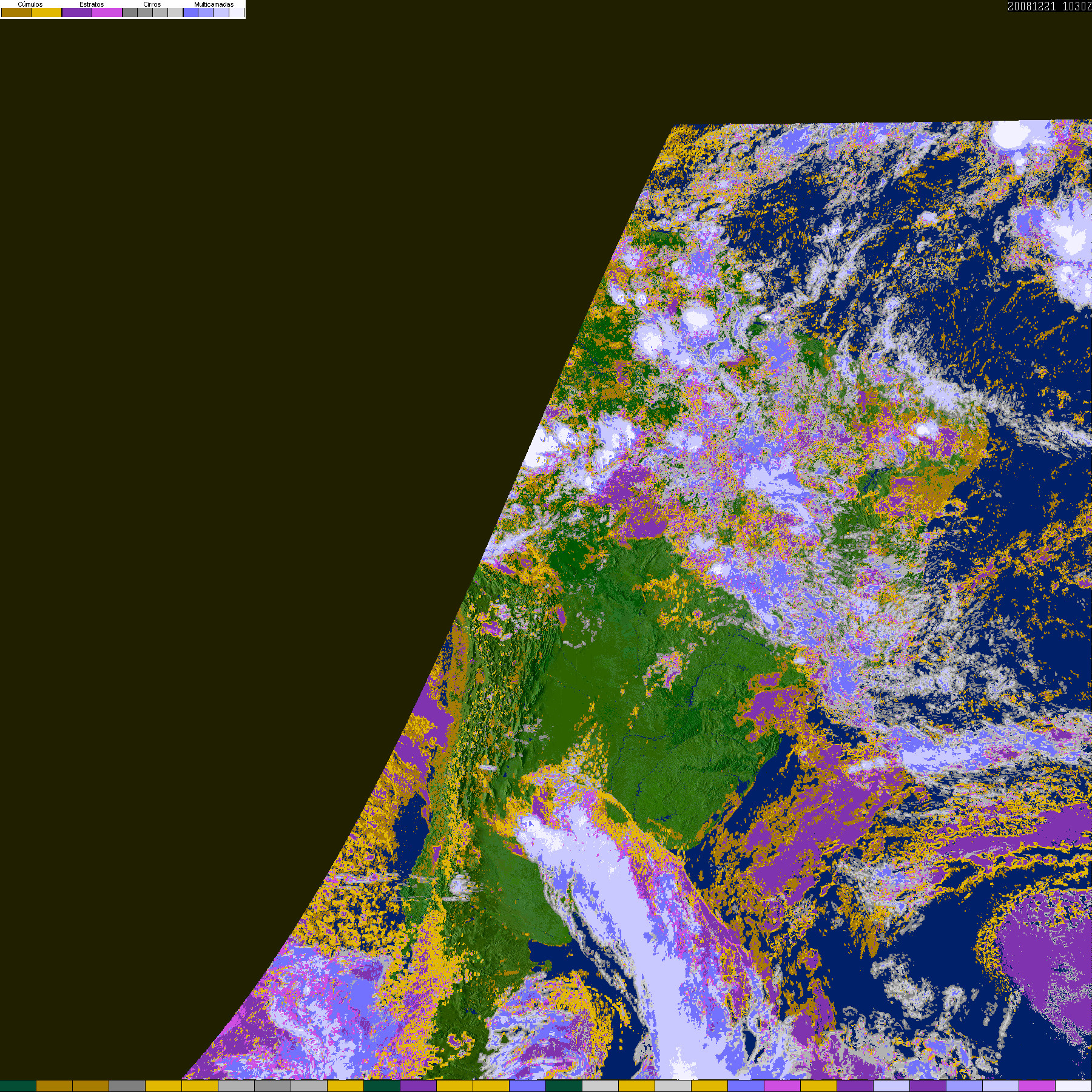Select the magenta Estratos legend swatch
1092x1092 pixels.
pyautogui.click(x=107, y=12)
